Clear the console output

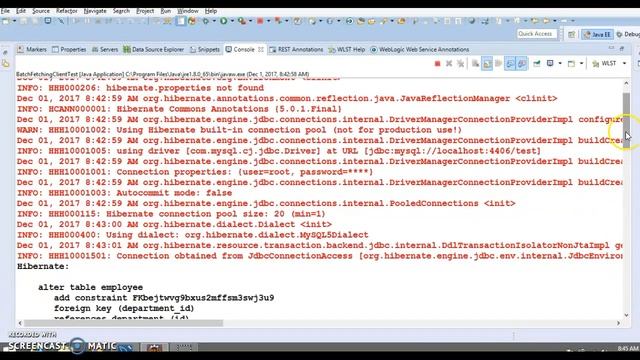click(476, 64)
